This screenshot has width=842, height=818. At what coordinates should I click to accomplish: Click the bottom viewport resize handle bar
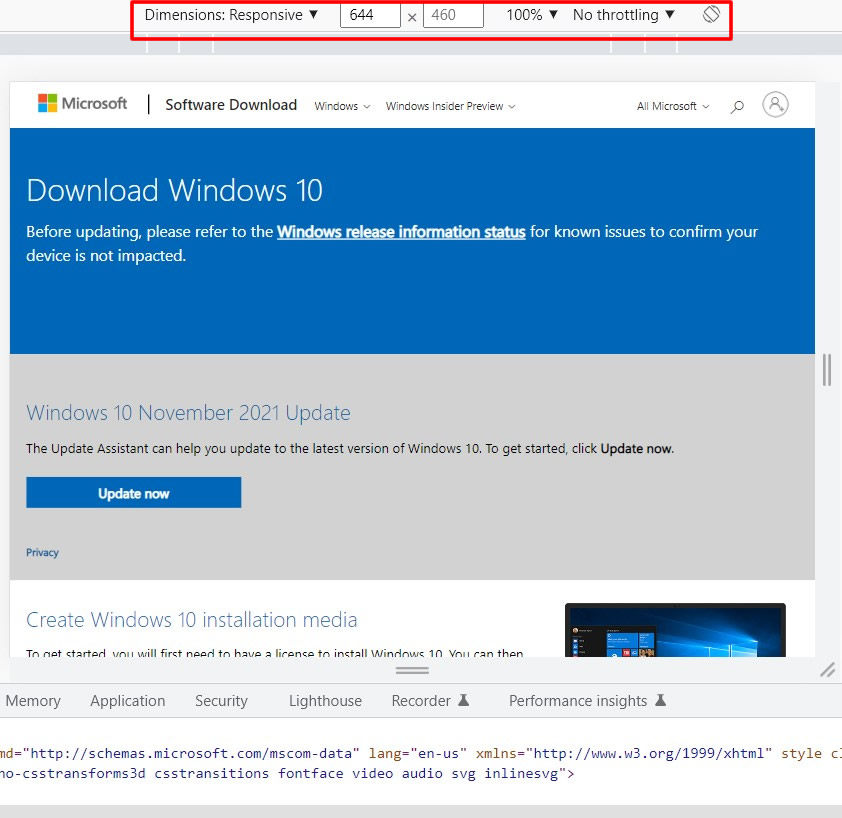pyautogui.click(x=412, y=670)
